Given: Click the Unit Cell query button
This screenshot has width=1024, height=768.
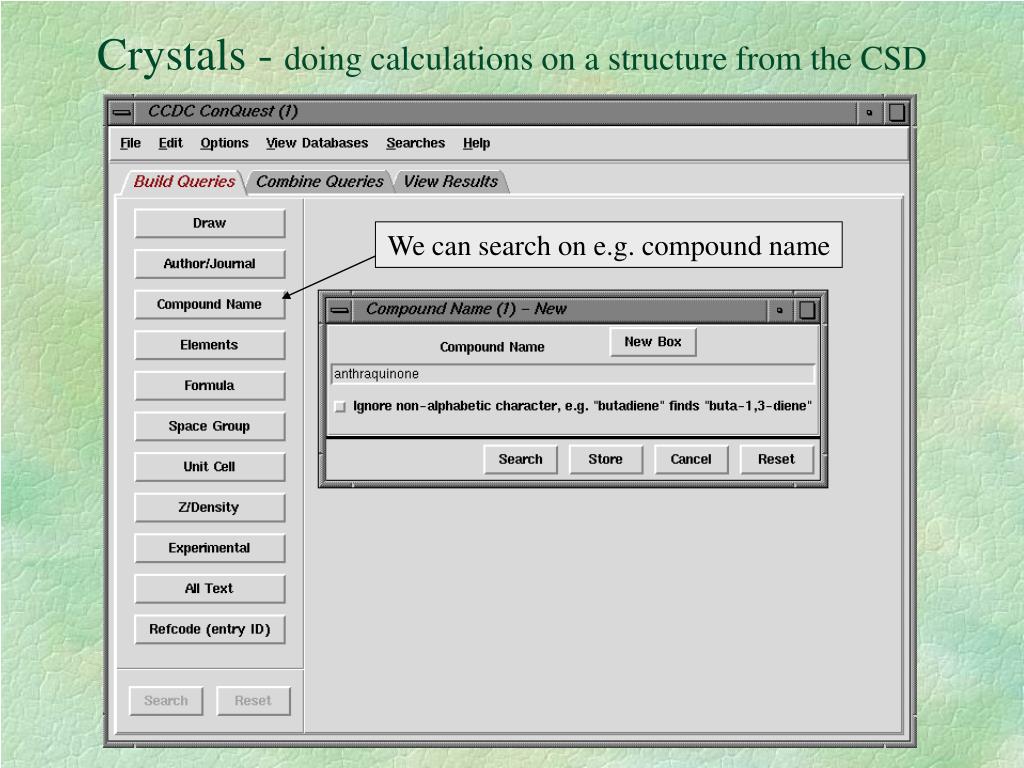Looking at the screenshot, I should pos(210,466).
